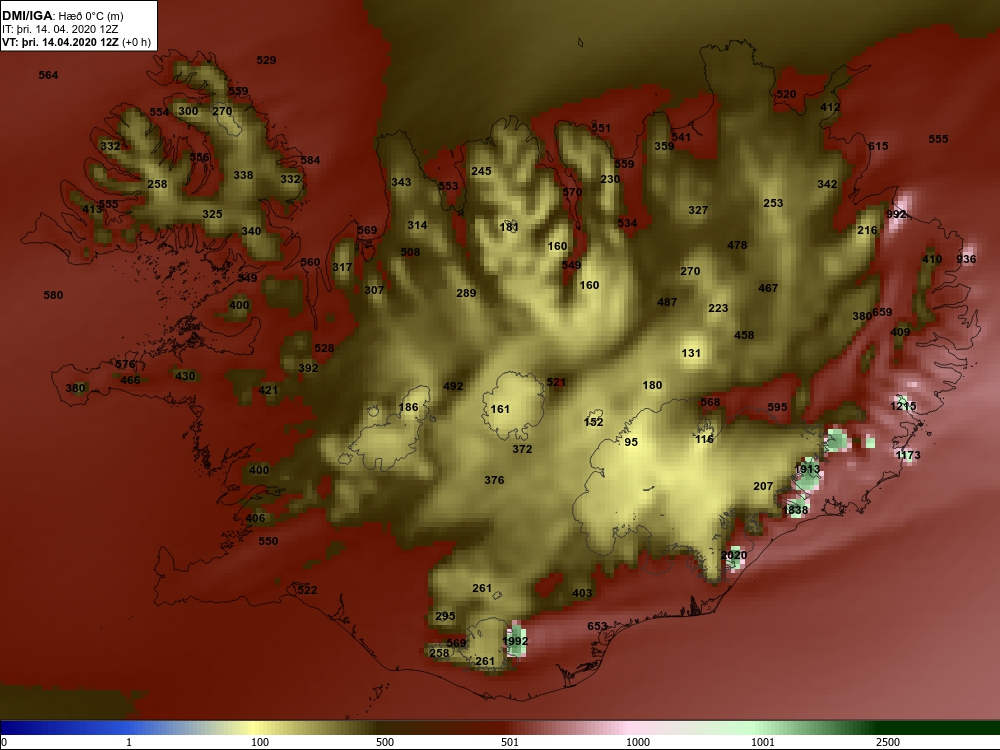Click the map value 430
The height and width of the screenshot is (750, 1000).
[185, 376]
